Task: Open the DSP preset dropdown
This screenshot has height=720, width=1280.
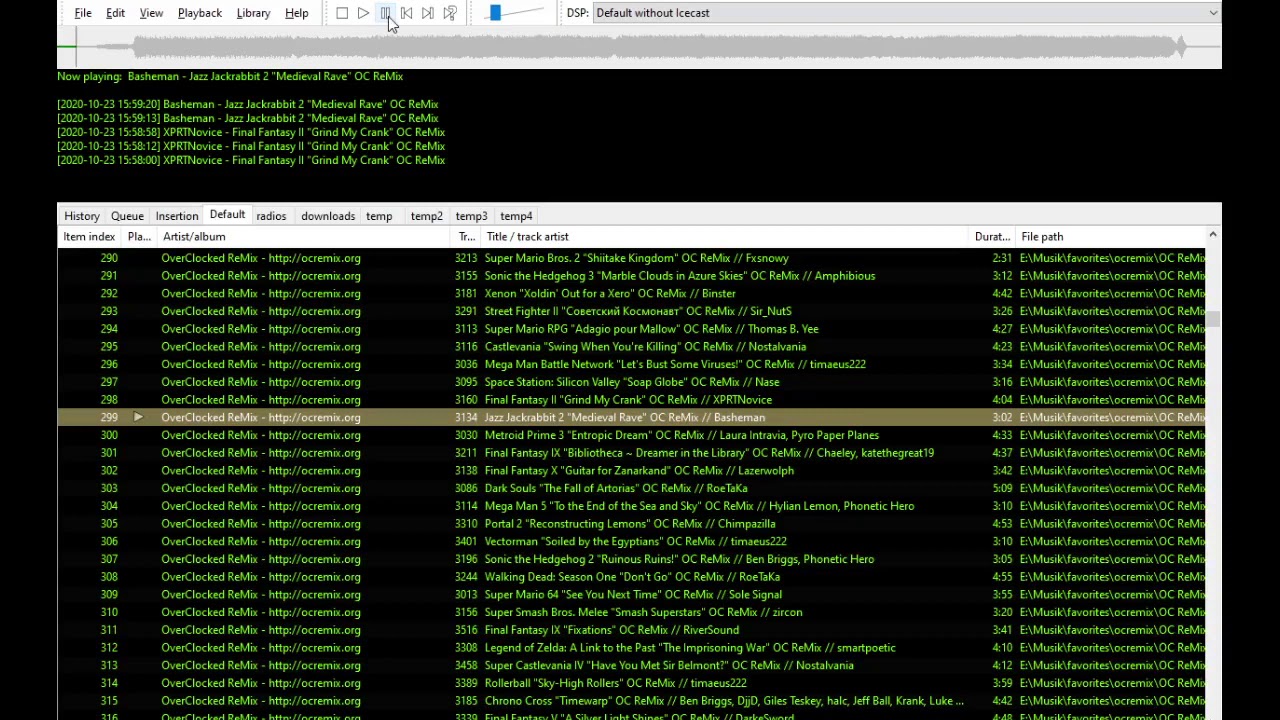Action: (x=907, y=13)
